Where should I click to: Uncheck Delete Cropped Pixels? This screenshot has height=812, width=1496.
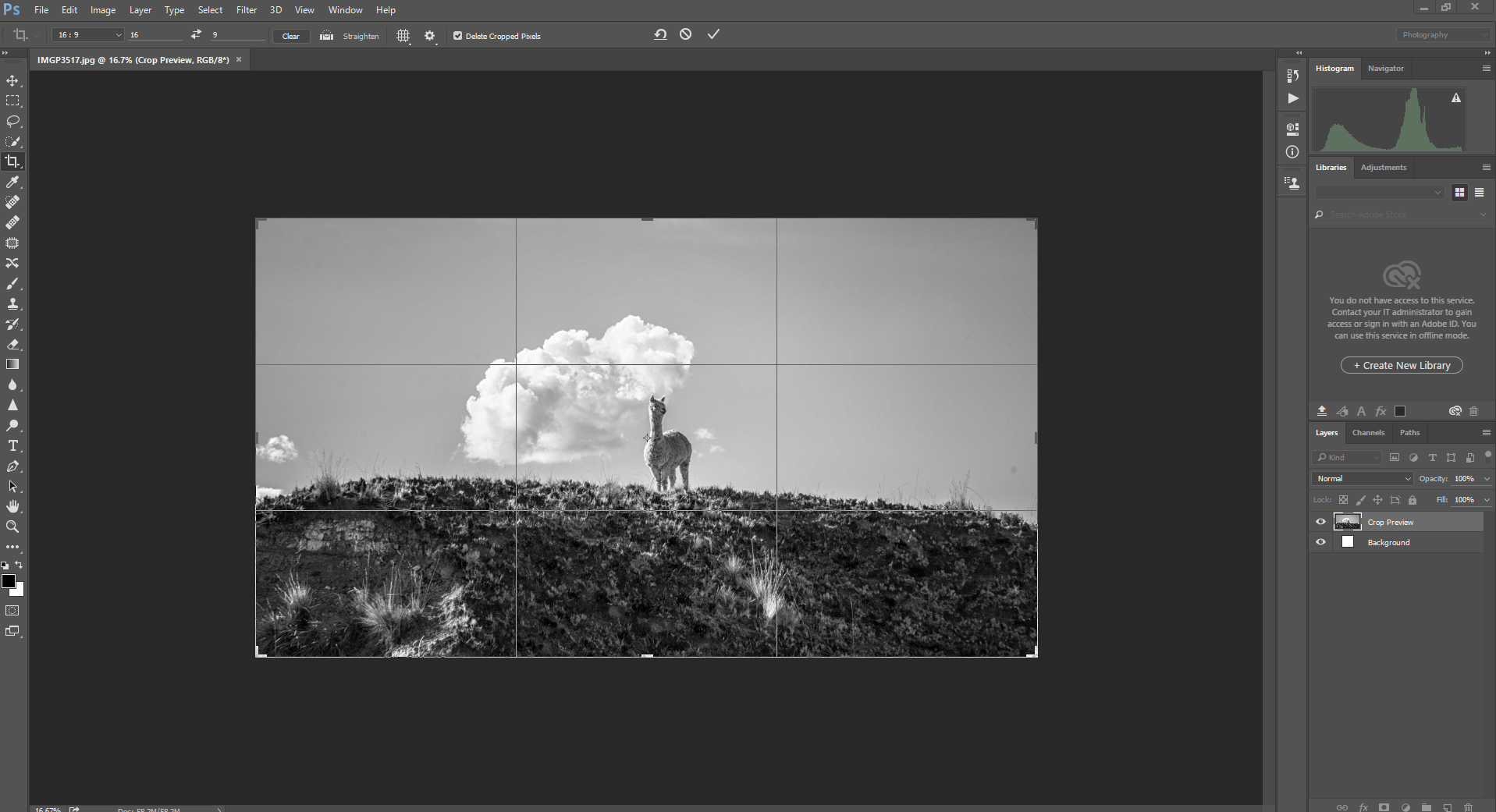458,36
